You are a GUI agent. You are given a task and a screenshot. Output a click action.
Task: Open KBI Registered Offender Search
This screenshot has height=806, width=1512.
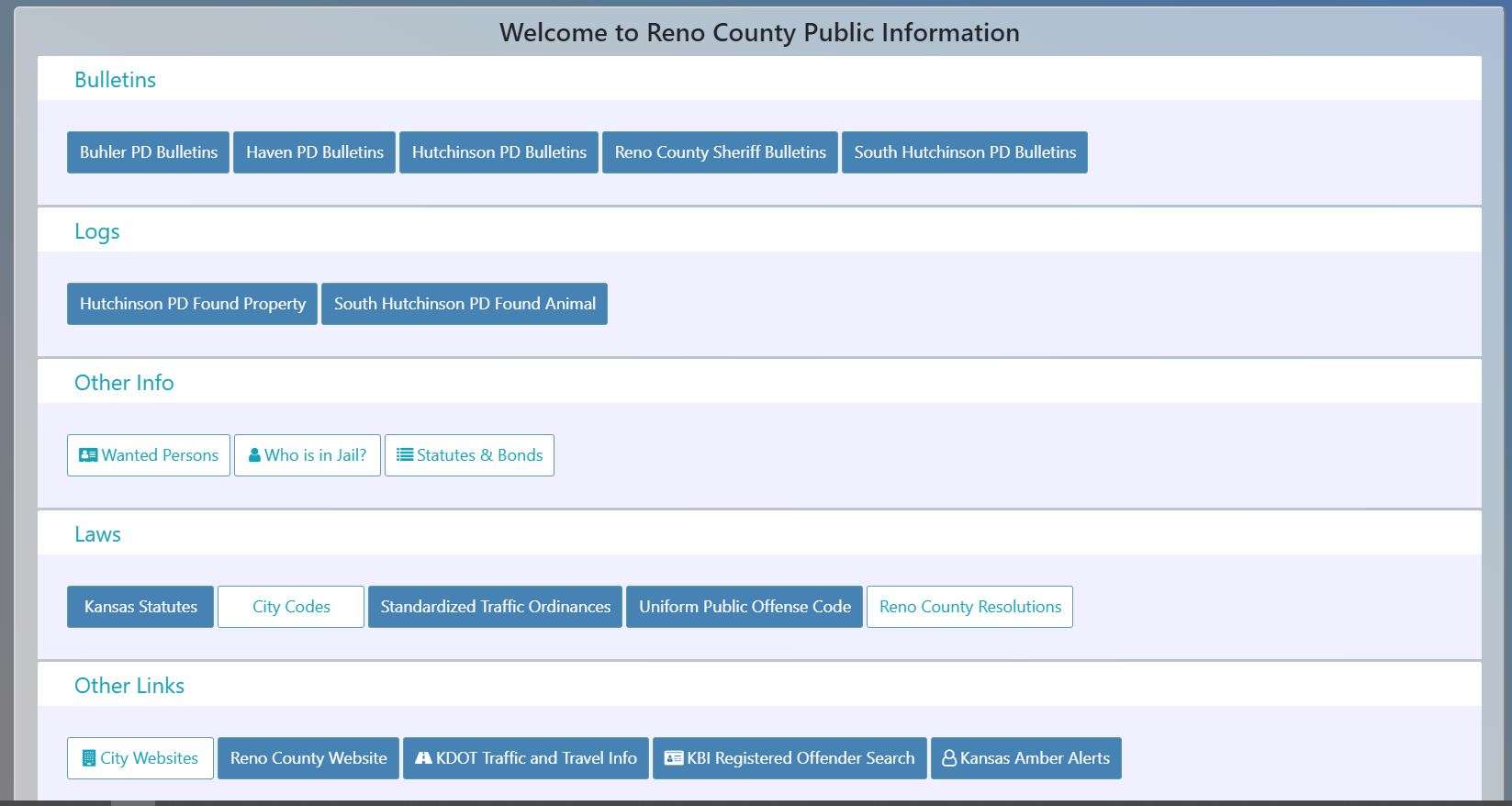790,758
